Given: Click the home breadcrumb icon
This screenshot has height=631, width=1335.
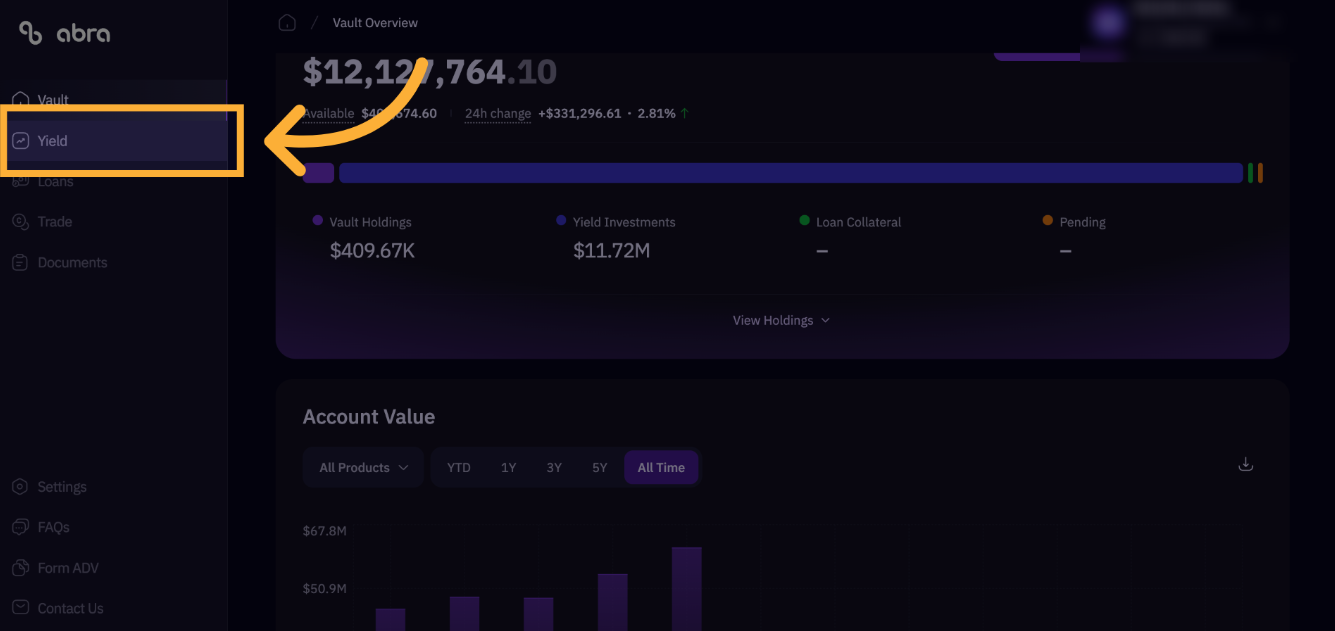Looking at the screenshot, I should 287,22.
